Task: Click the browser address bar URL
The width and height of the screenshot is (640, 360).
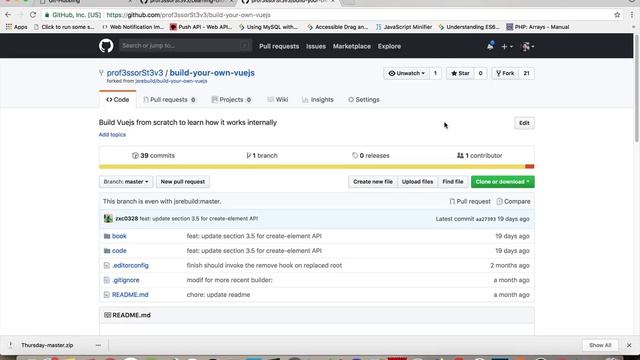Action: pos(188,15)
